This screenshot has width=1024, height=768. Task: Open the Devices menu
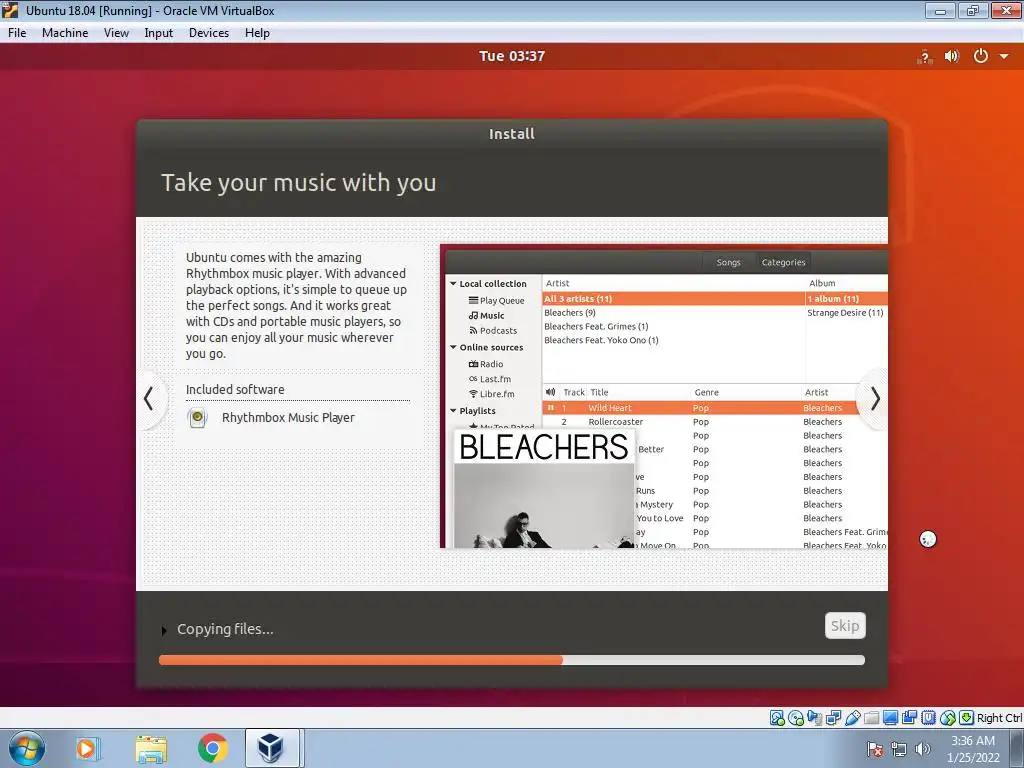209,33
